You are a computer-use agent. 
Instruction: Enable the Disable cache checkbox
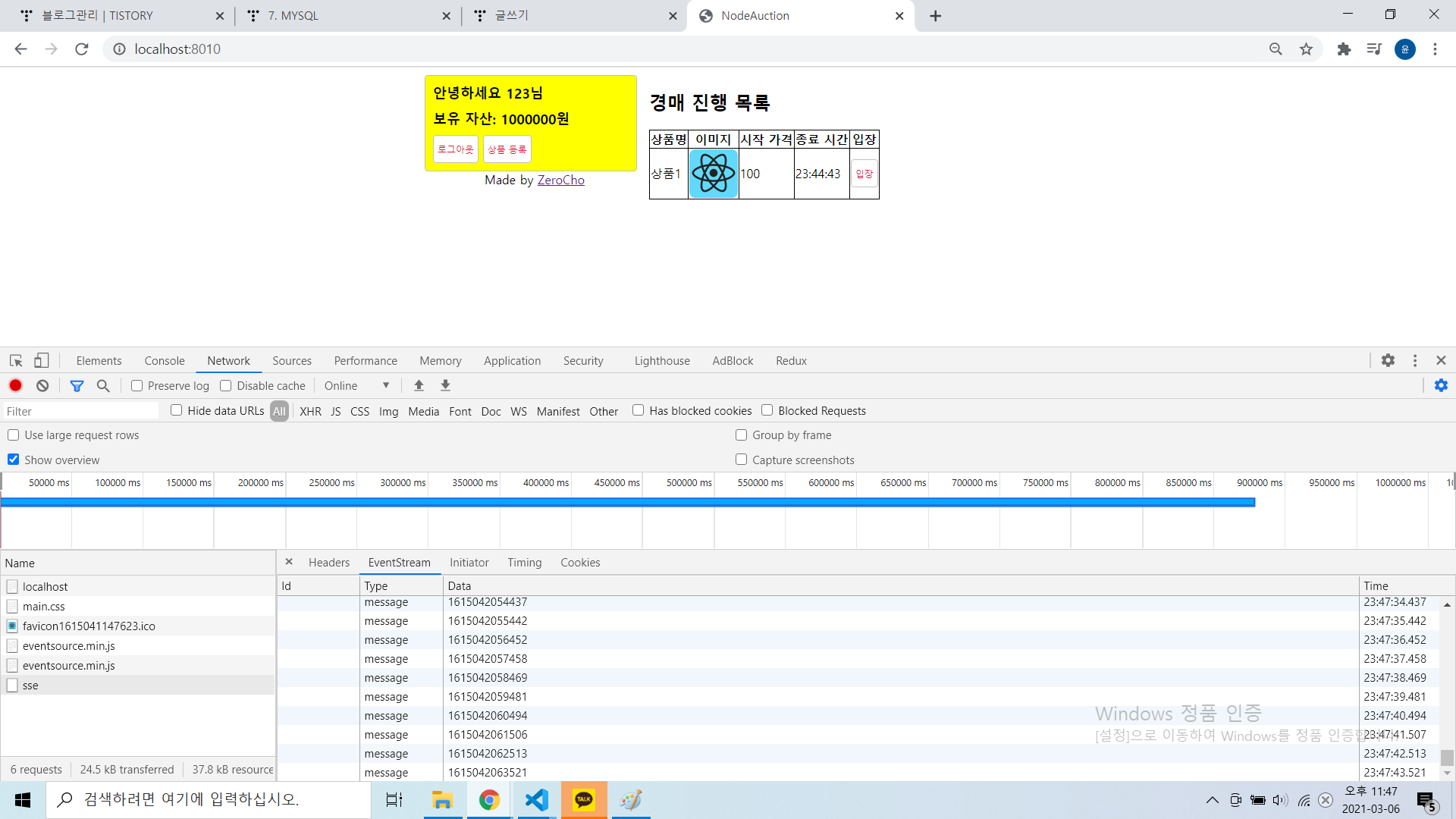click(x=226, y=385)
